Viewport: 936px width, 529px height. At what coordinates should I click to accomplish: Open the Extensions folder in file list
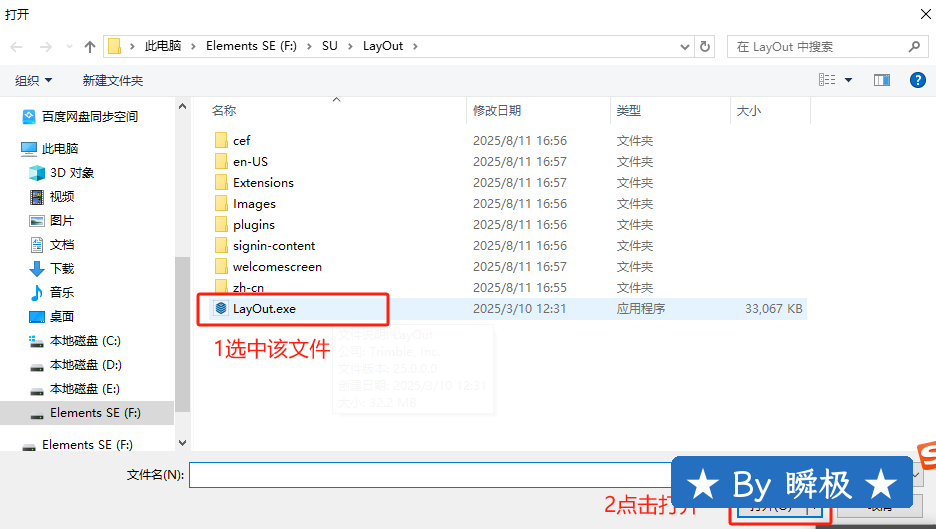pyautogui.click(x=263, y=183)
